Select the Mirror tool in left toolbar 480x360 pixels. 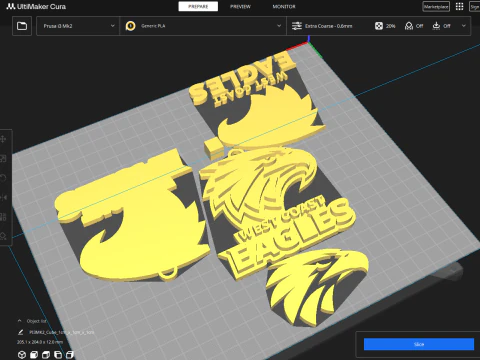3,198
